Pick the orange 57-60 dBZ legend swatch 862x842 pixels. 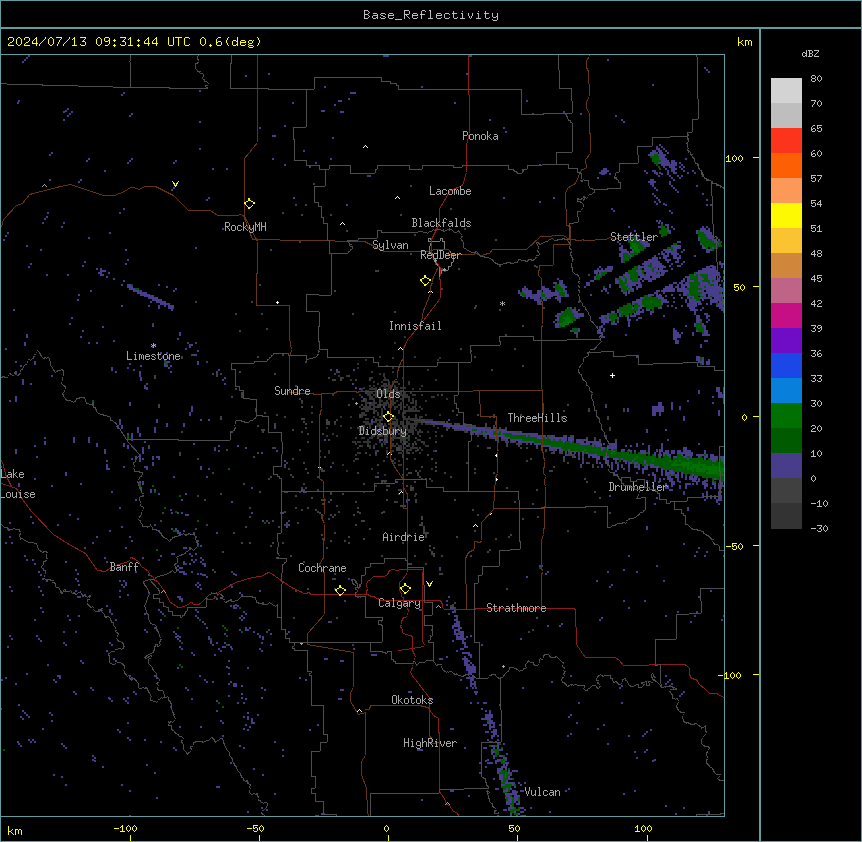click(x=786, y=166)
